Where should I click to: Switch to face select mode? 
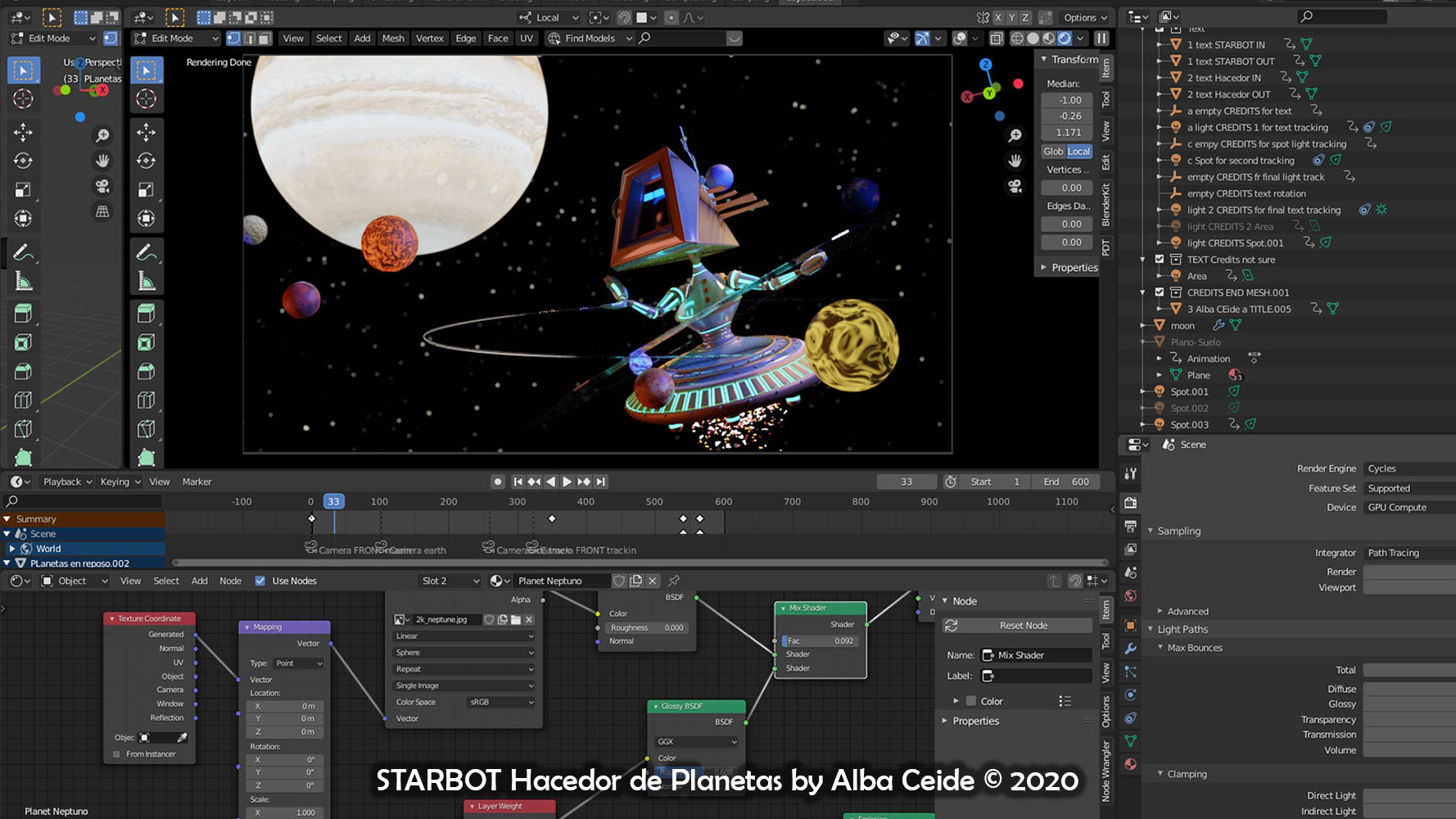point(265,38)
